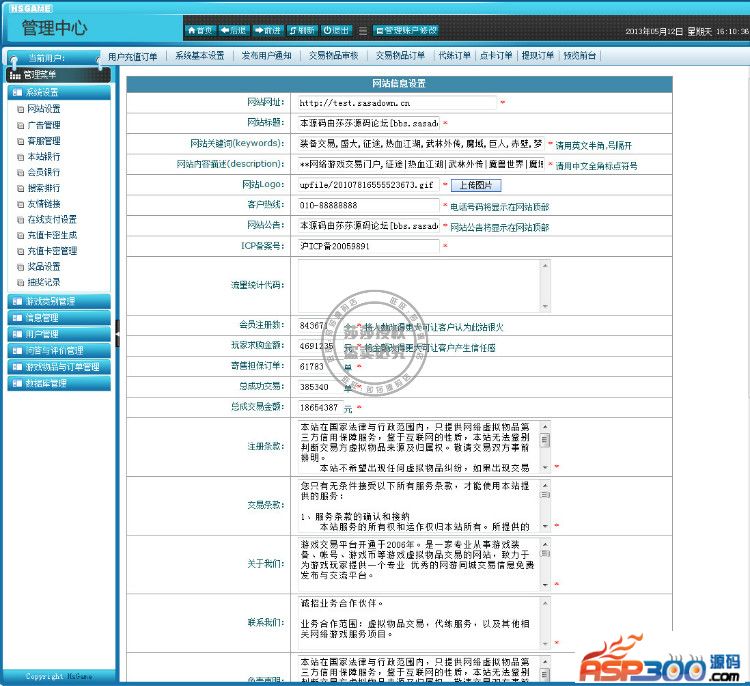Go forward with the 前进 arrow
The height and width of the screenshot is (686, 750).
coord(267,30)
